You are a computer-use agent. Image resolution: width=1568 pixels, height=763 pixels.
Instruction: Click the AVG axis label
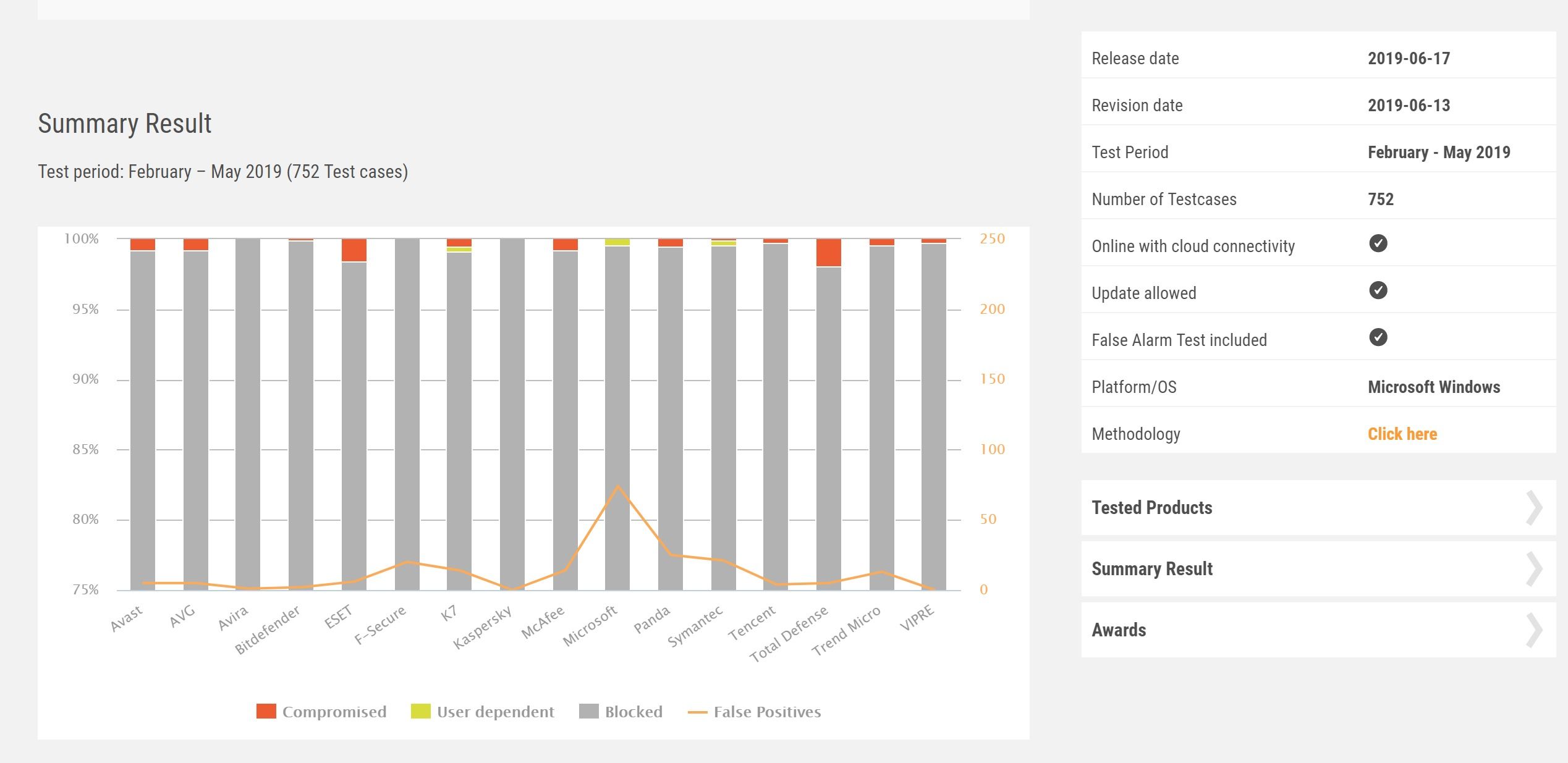point(182,616)
